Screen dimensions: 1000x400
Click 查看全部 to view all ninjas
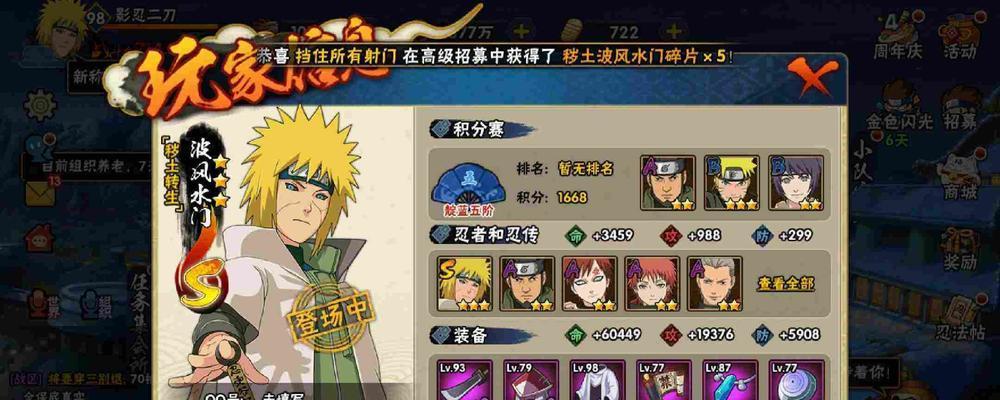pos(786,284)
